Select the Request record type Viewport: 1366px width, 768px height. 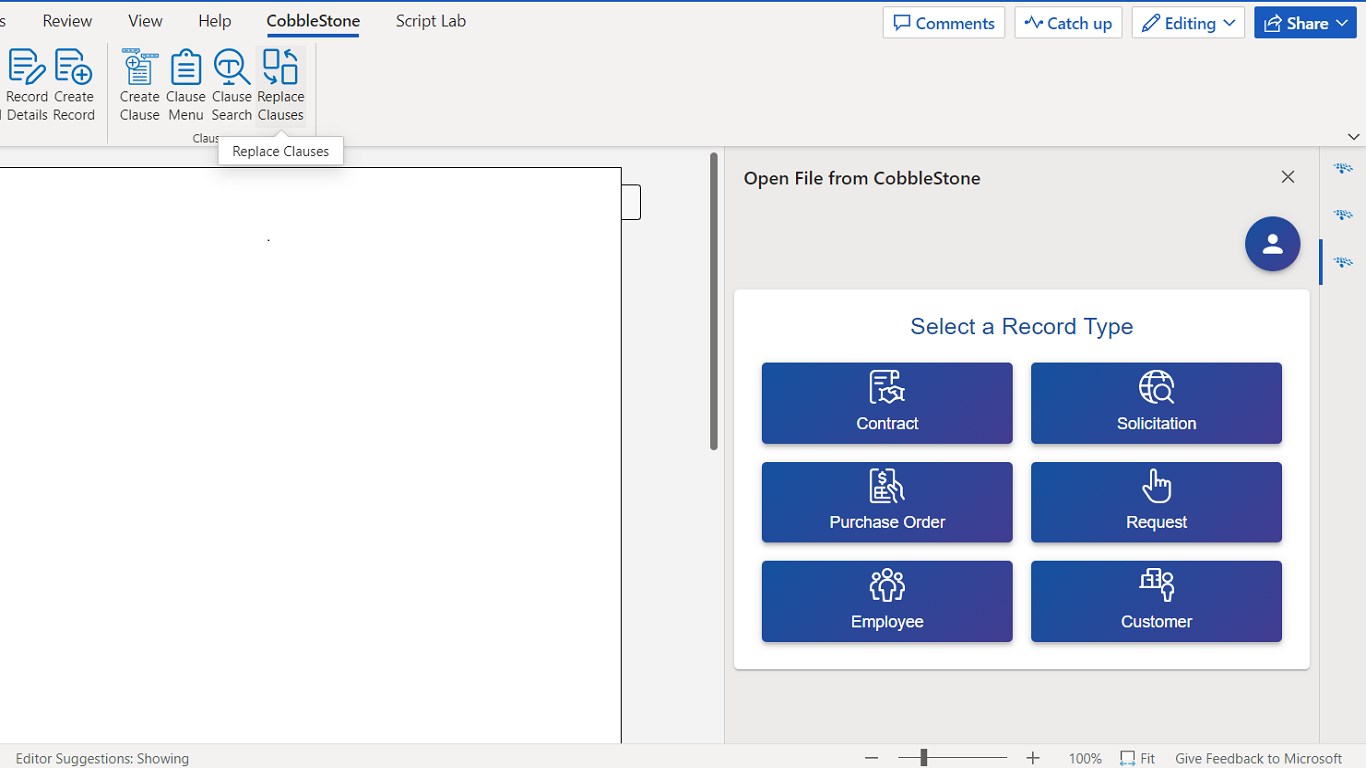tap(1156, 502)
